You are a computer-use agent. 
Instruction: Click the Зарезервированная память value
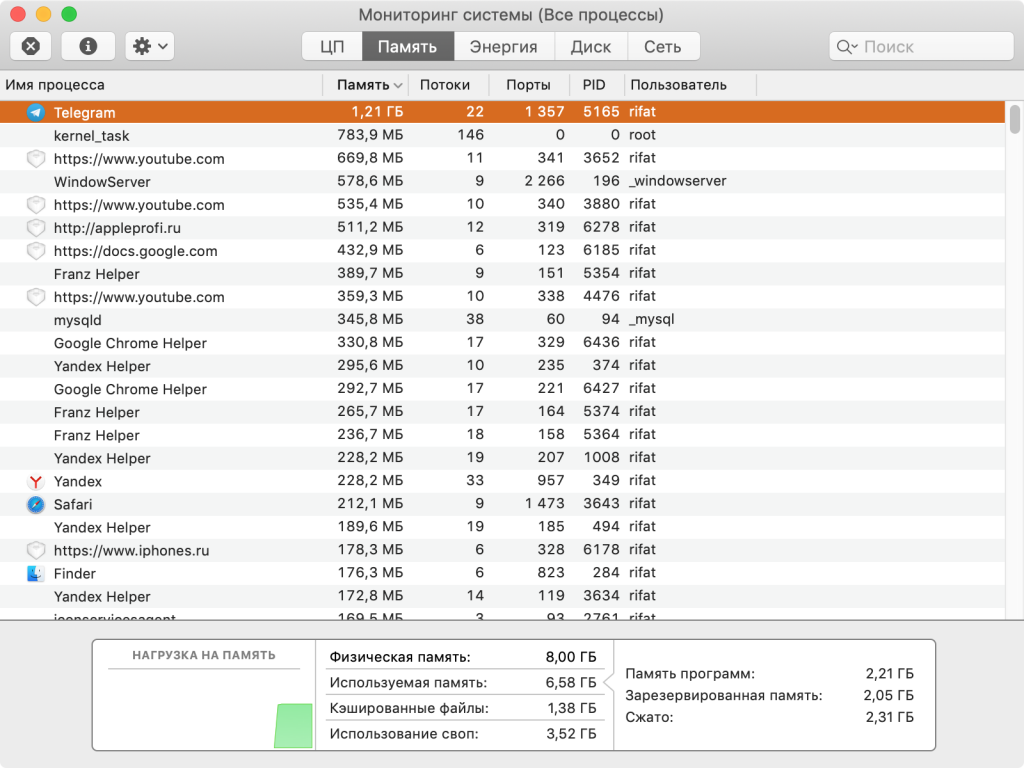click(x=888, y=695)
